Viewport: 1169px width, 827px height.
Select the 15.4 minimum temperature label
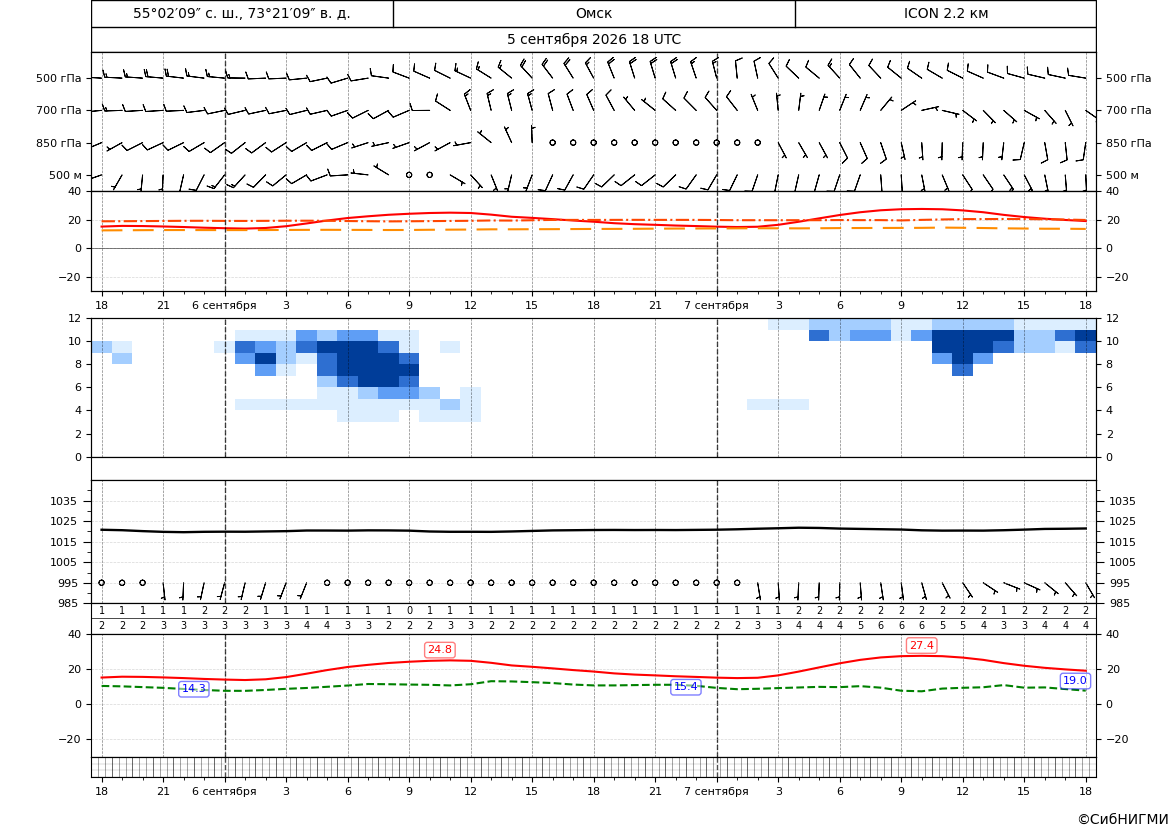point(686,686)
